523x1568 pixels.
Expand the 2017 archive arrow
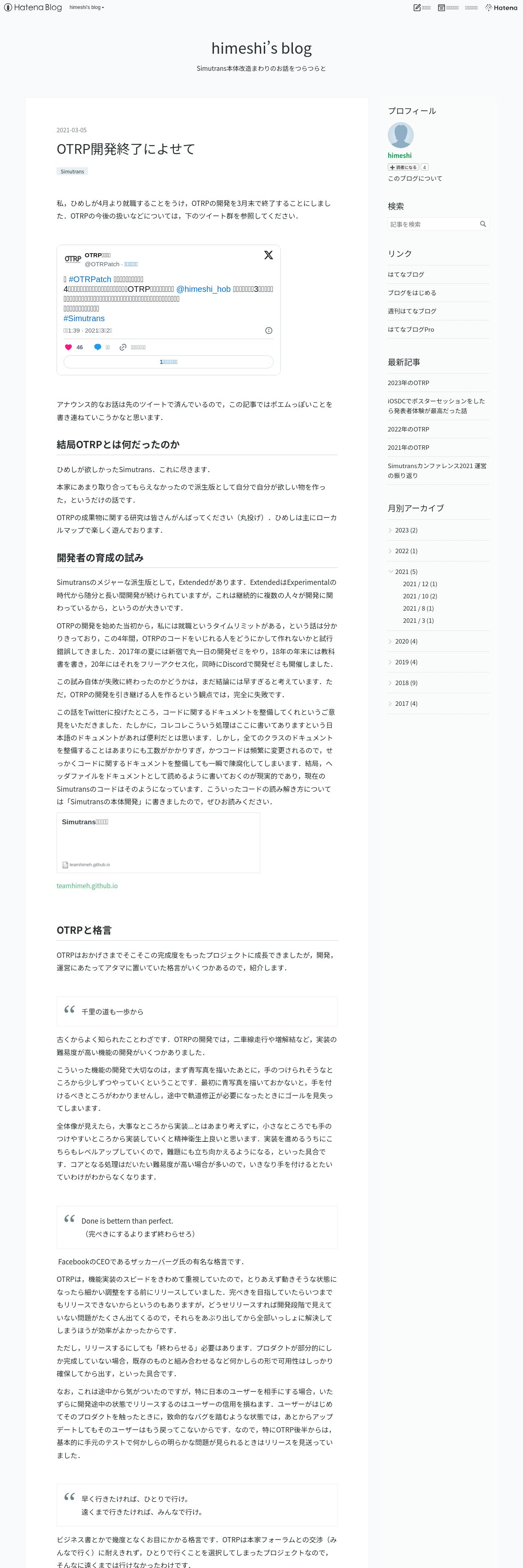[x=390, y=703]
